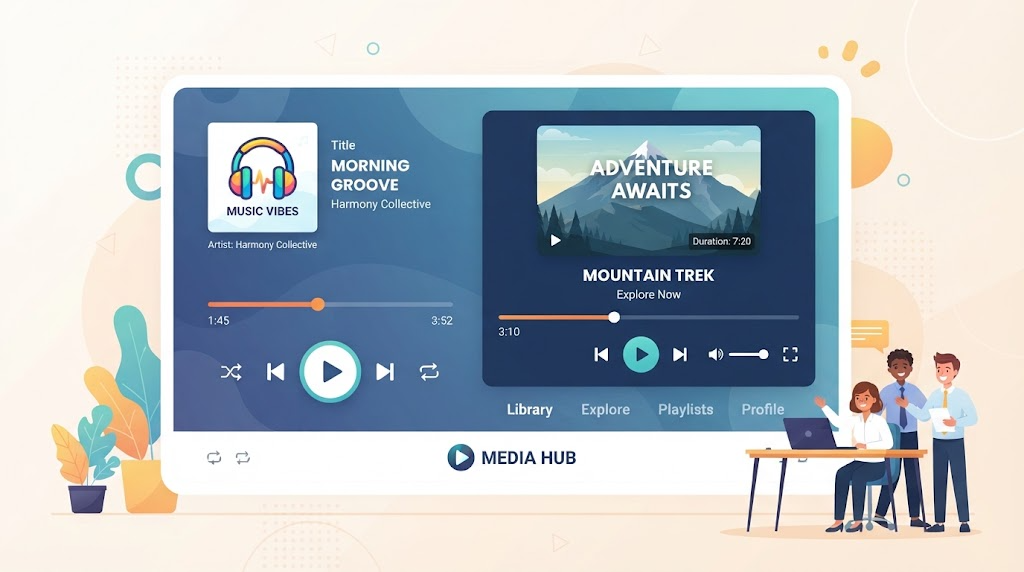Click the MOUNTAIN TREK title
The width and height of the screenshot is (1024, 572).
pyautogui.click(x=648, y=276)
